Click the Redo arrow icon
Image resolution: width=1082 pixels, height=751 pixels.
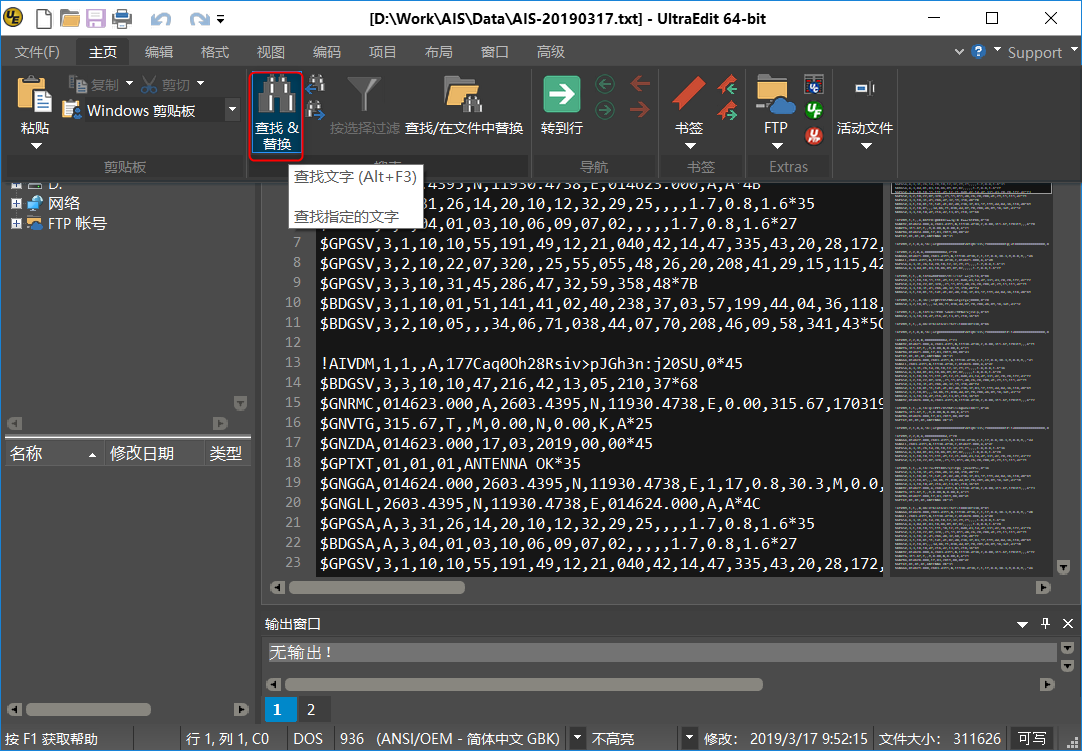(x=199, y=19)
